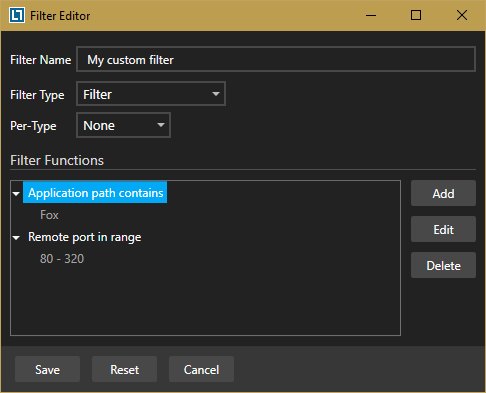The height and width of the screenshot is (393, 486).
Task: Select the 80 - 320 range value
Action: pyautogui.click(x=62, y=259)
